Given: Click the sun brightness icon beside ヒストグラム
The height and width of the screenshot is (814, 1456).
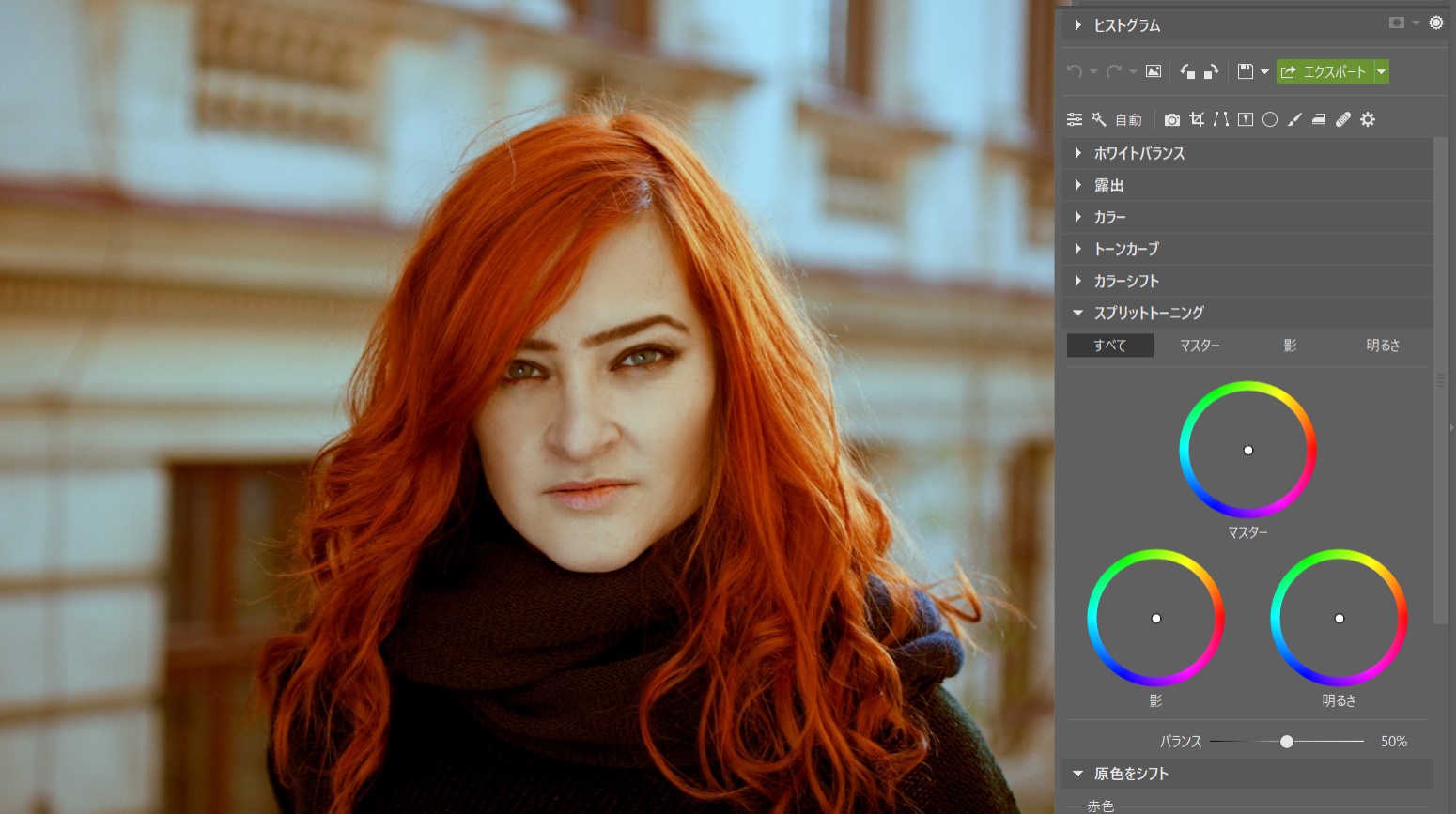Looking at the screenshot, I should click(x=1436, y=23).
